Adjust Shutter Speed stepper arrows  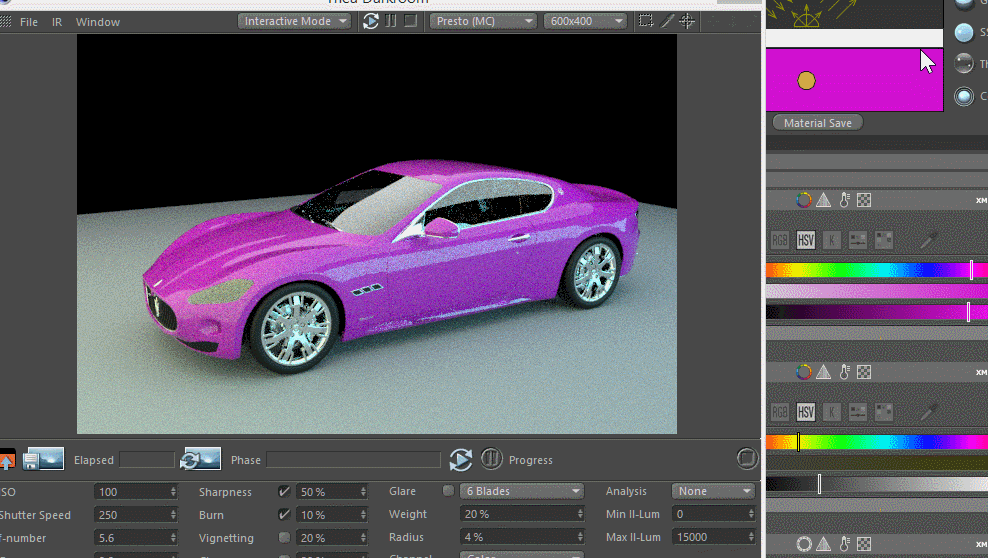tap(173, 515)
